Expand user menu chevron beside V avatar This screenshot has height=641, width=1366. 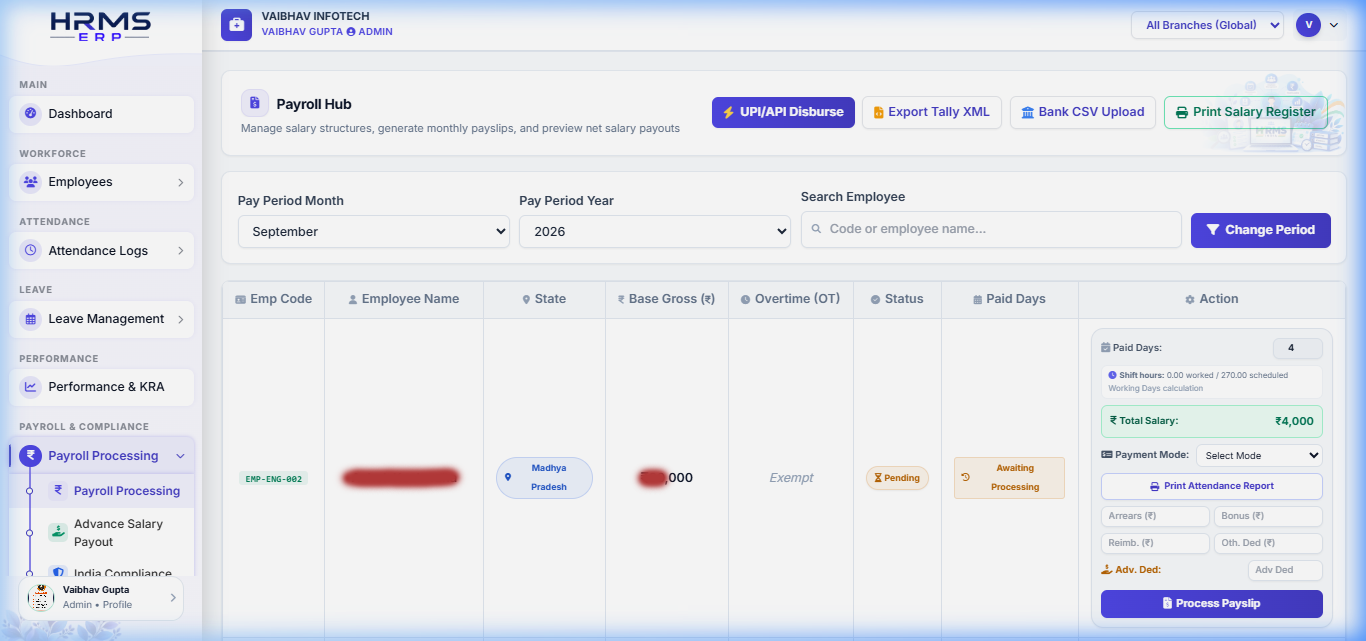tap(1334, 26)
